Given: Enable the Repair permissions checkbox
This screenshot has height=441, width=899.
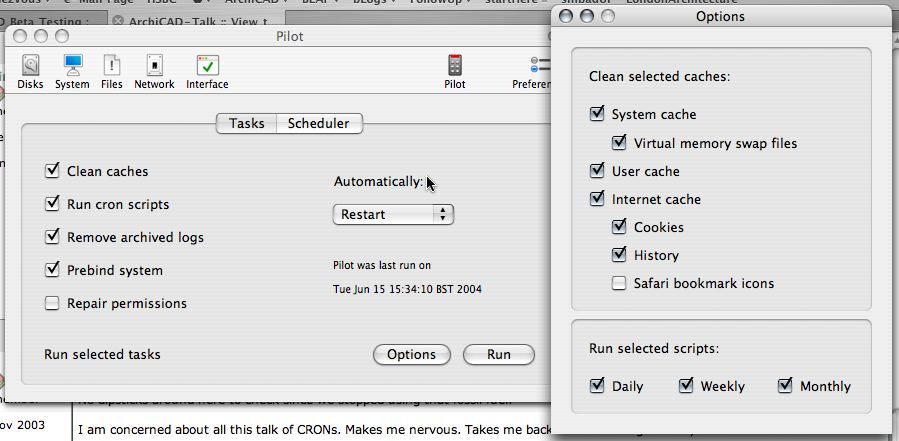Looking at the screenshot, I should point(53,303).
